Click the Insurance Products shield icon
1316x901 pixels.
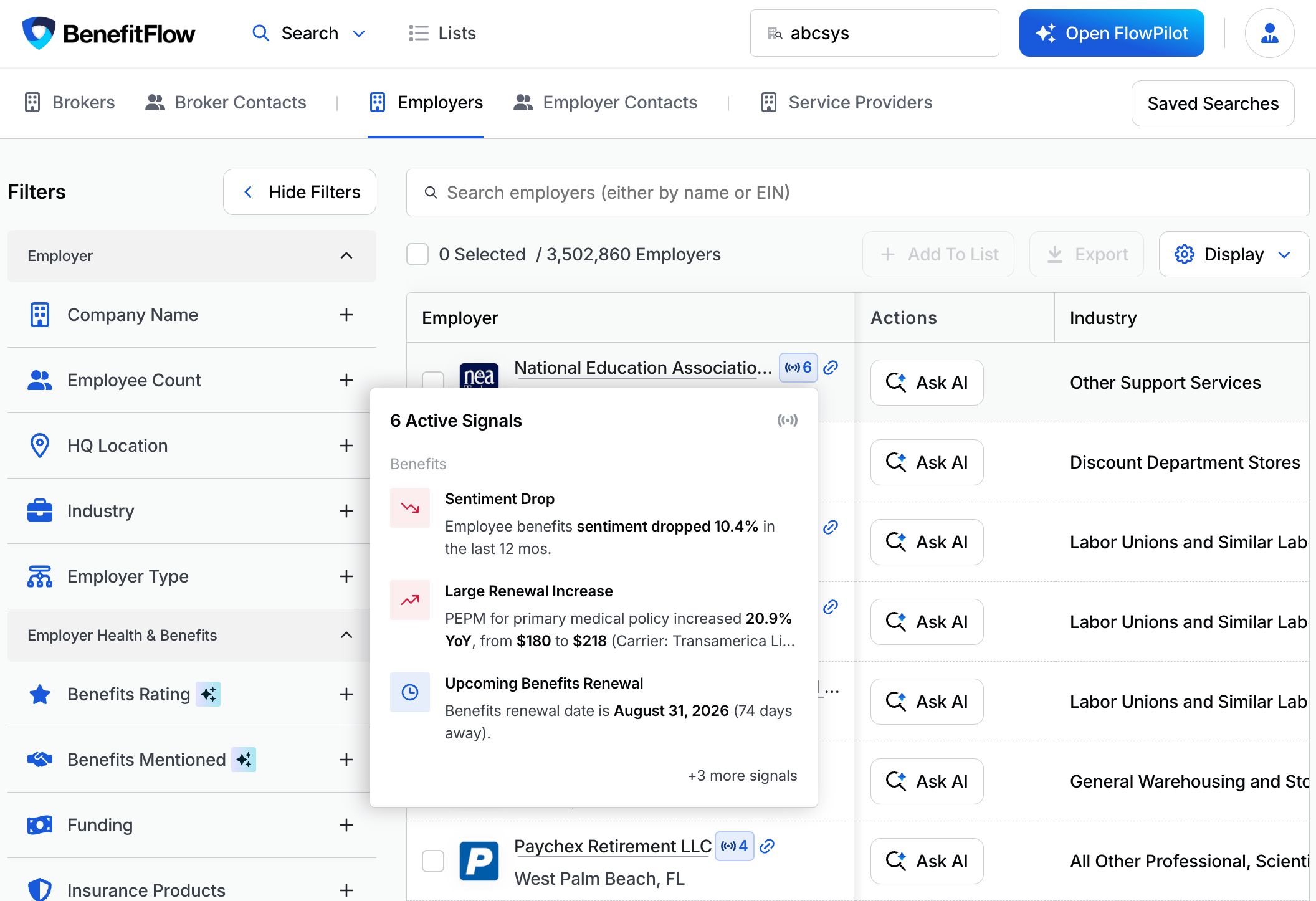click(x=40, y=890)
